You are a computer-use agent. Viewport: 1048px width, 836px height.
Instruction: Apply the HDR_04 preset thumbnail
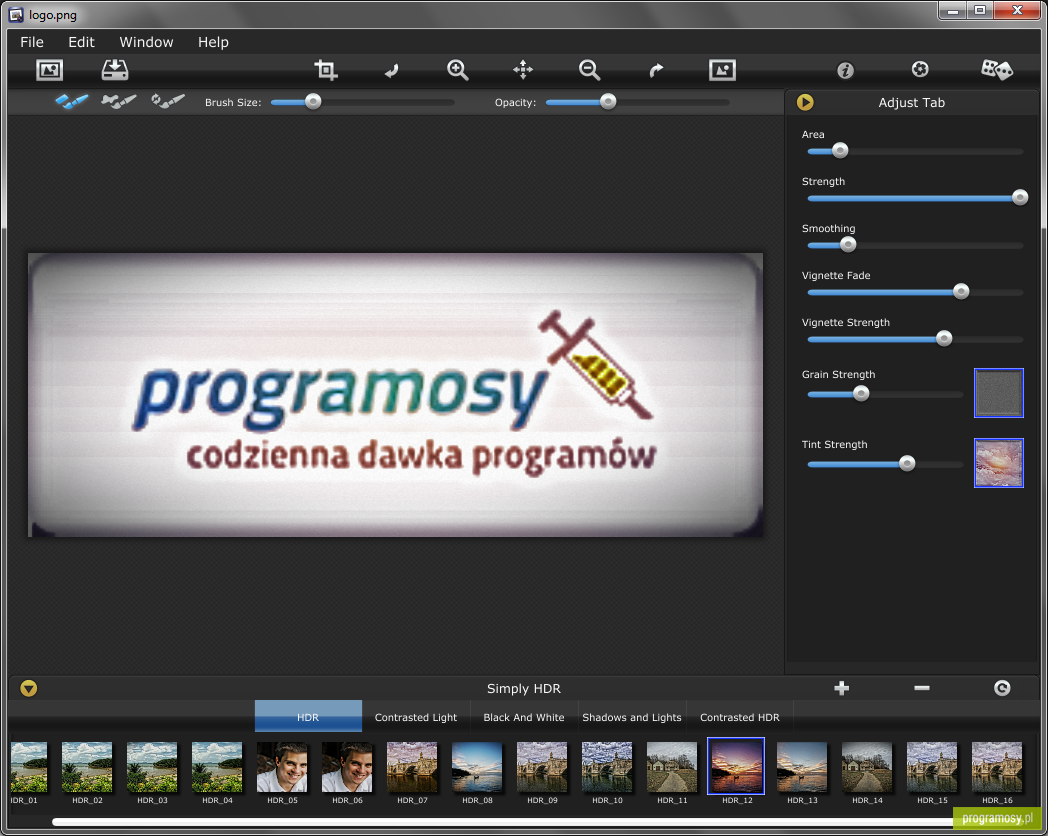[217, 767]
